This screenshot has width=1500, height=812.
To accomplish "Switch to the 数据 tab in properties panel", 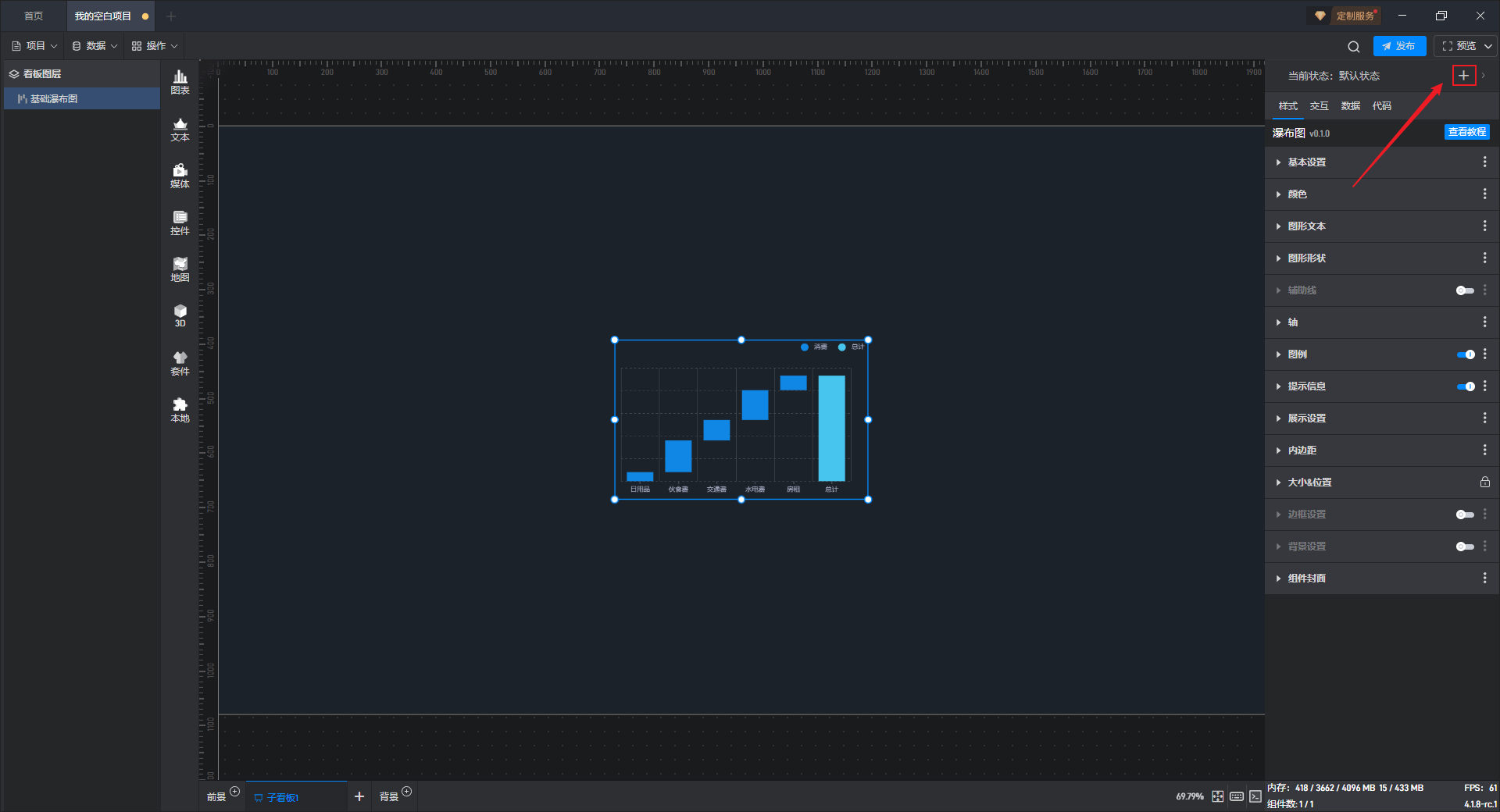I will 1350,105.
